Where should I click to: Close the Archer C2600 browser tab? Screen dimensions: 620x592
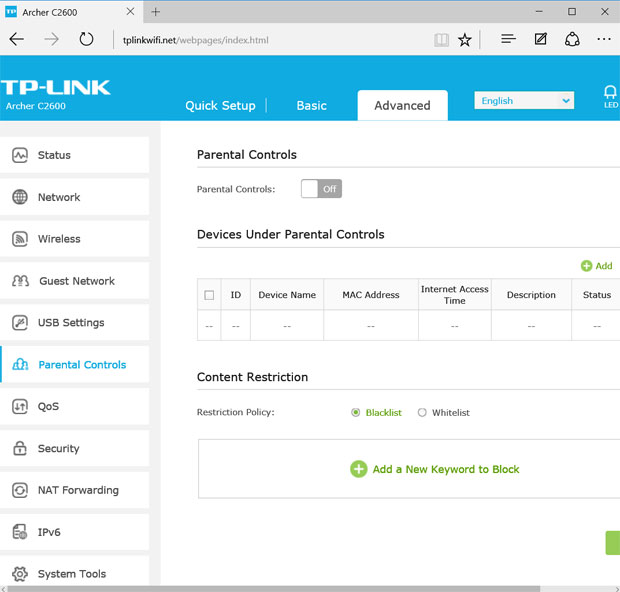point(130,12)
